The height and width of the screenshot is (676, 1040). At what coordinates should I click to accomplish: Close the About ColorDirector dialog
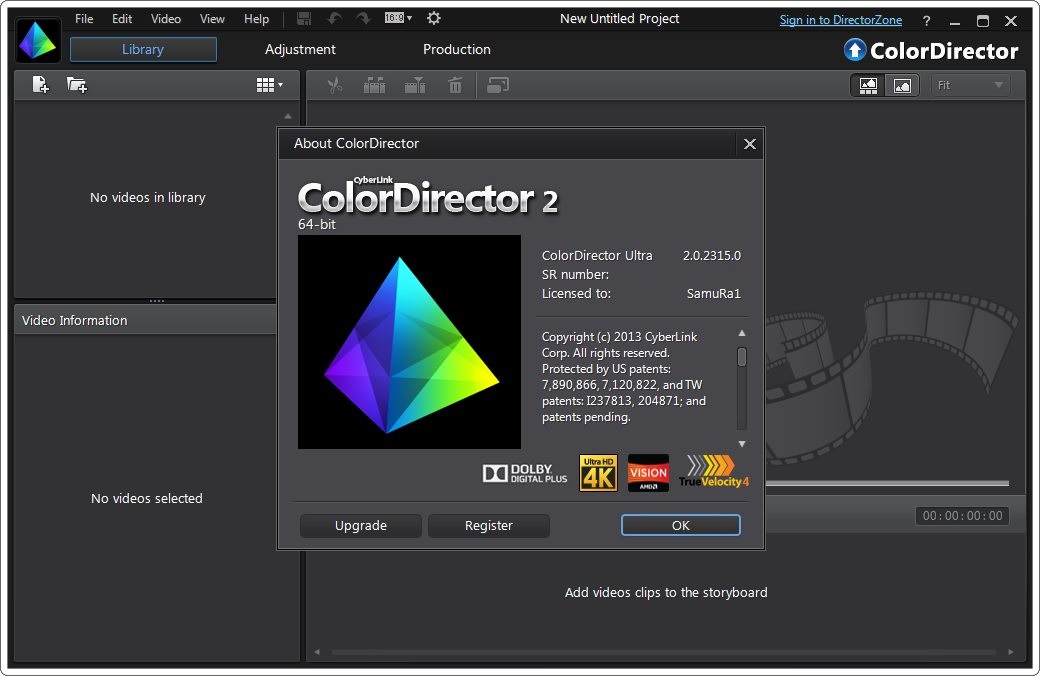749,144
